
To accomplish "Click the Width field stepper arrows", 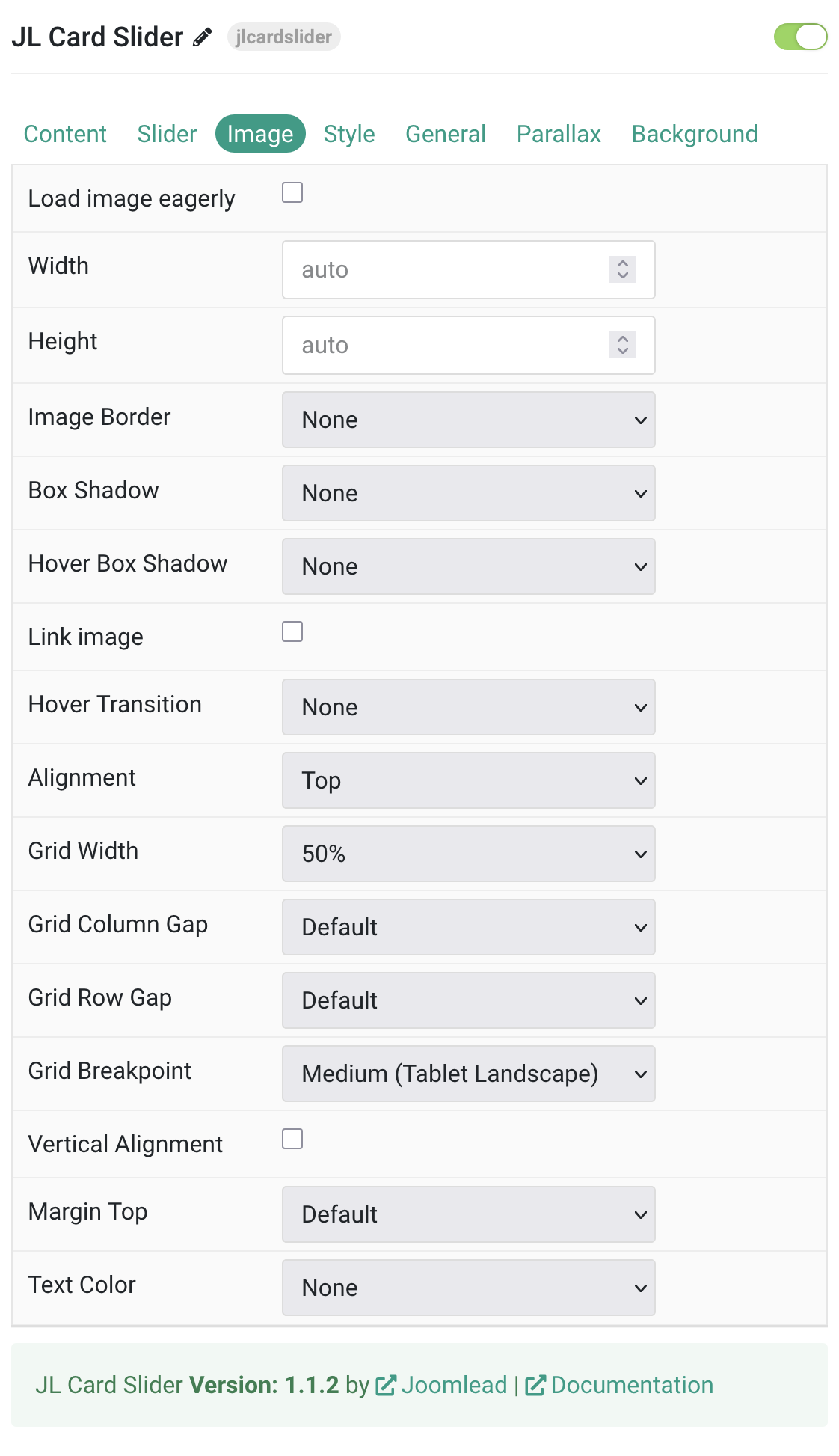I will (623, 269).
